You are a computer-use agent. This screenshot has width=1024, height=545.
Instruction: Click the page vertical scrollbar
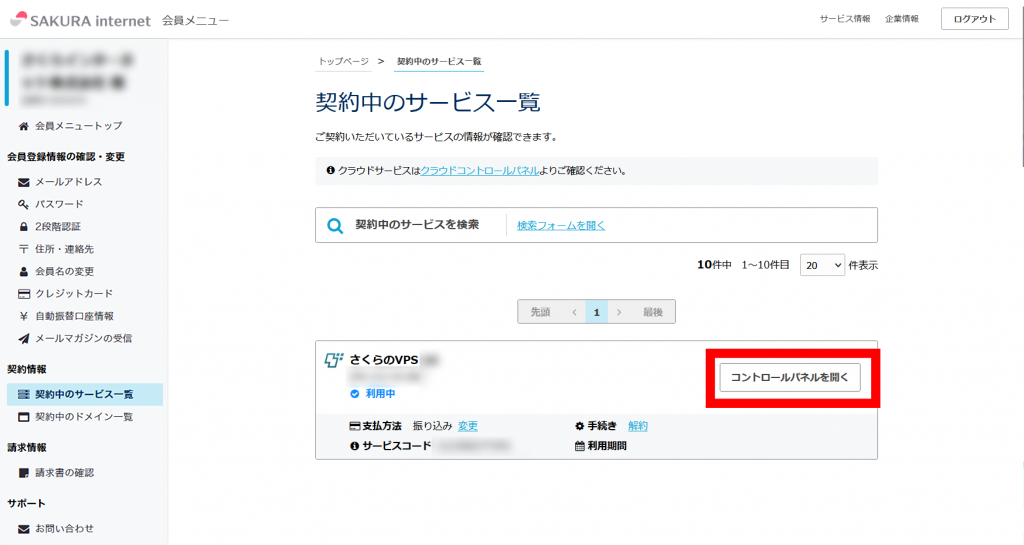pos(1021,85)
